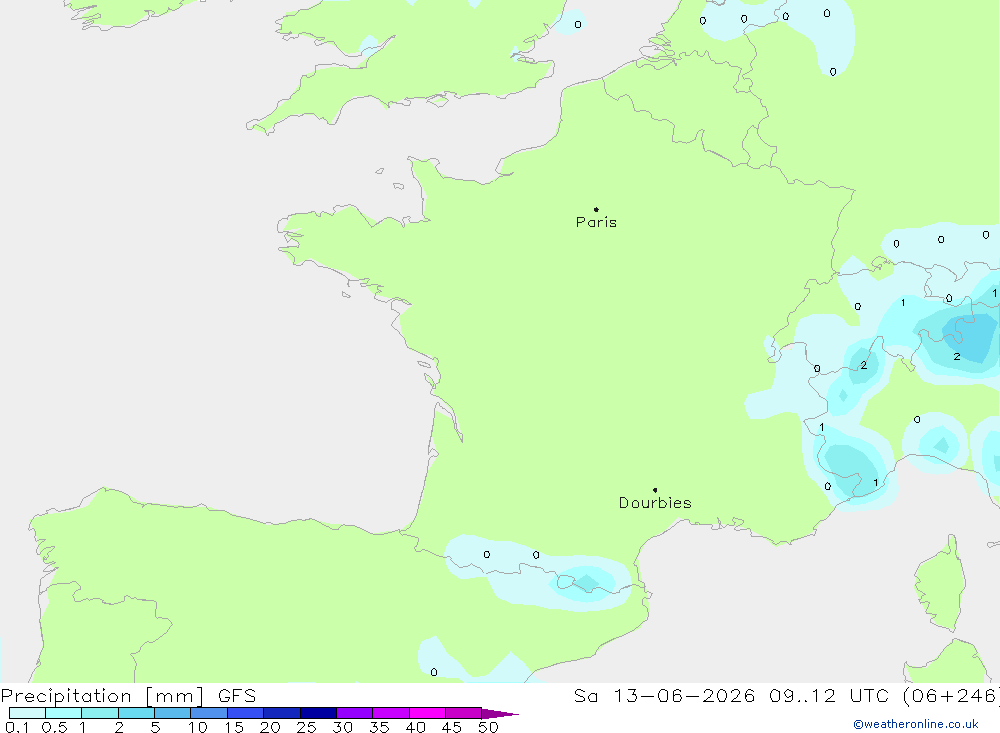
Task: Select the black marker dot above Paris
Action: click(x=596, y=209)
